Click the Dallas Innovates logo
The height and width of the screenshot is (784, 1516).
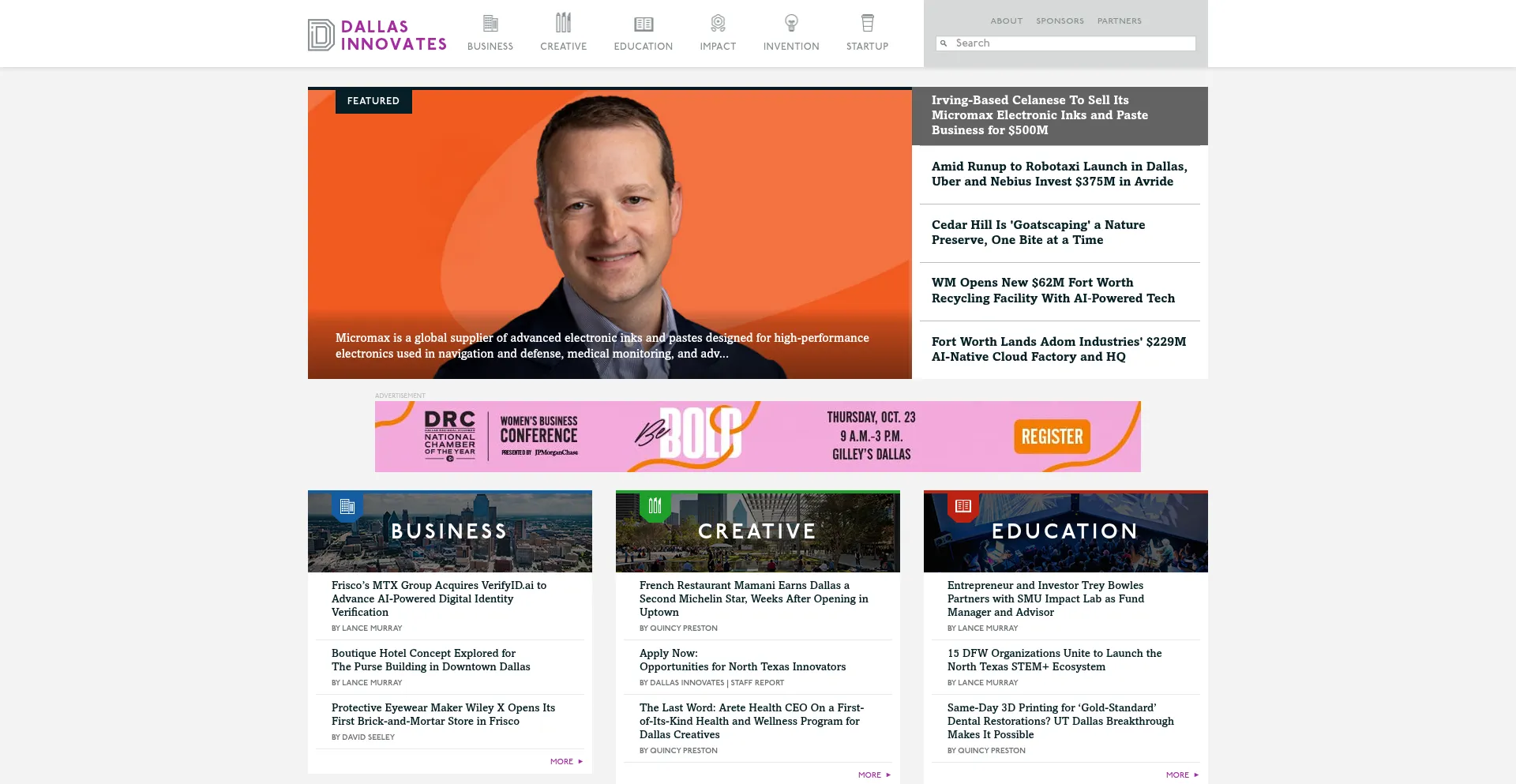pyautogui.click(x=377, y=36)
